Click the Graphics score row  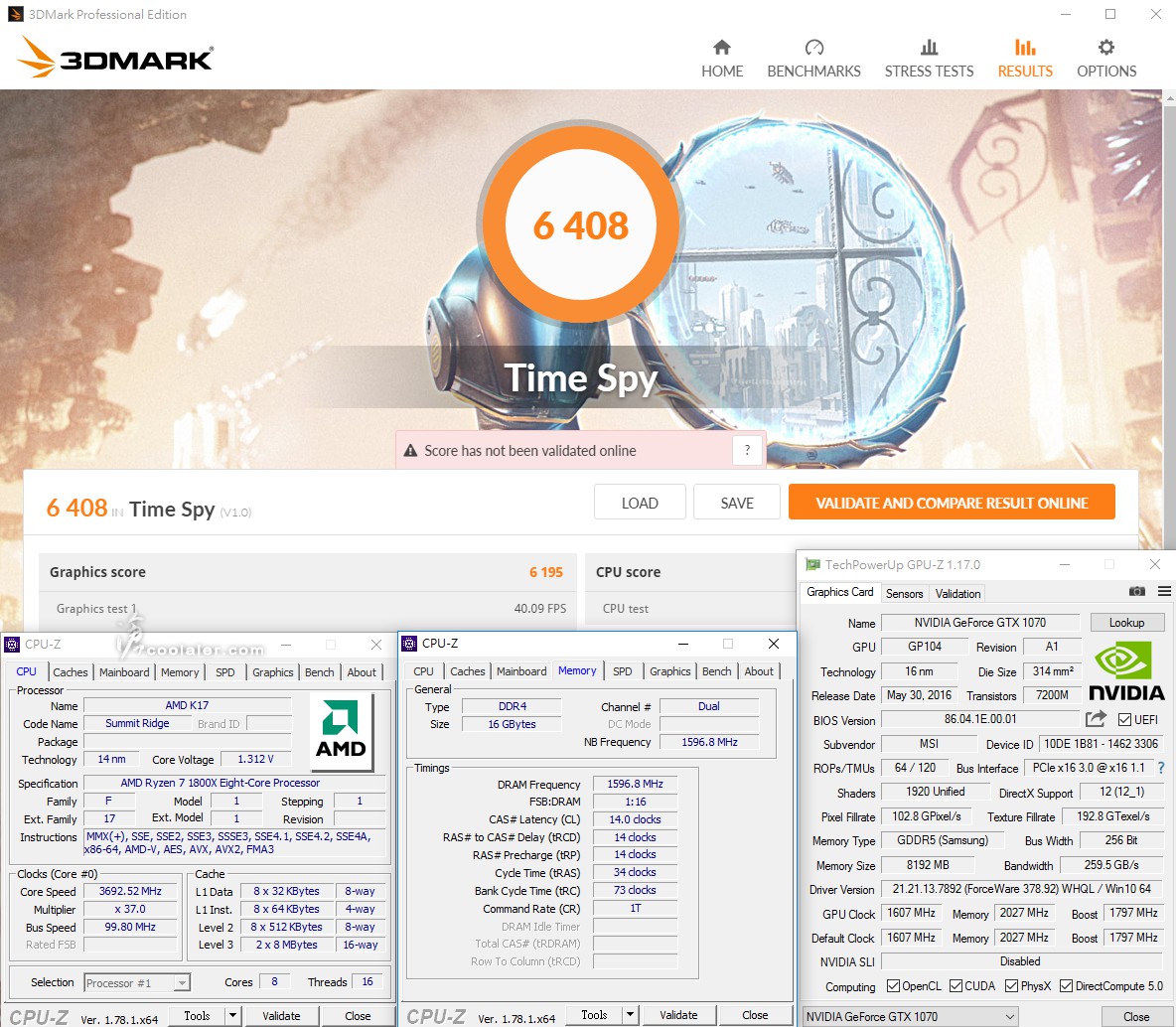tap(307, 572)
